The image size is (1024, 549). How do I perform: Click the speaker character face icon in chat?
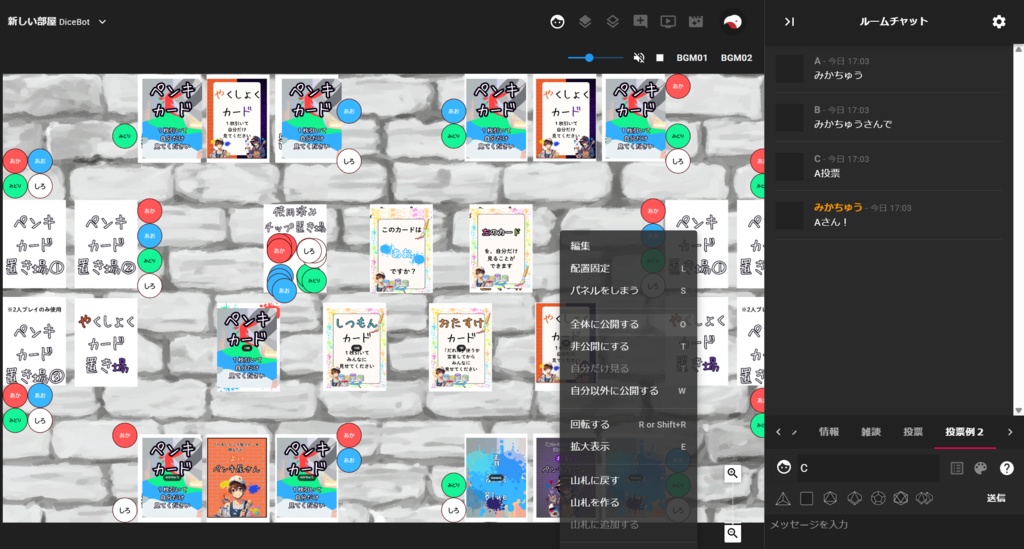tap(784, 467)
